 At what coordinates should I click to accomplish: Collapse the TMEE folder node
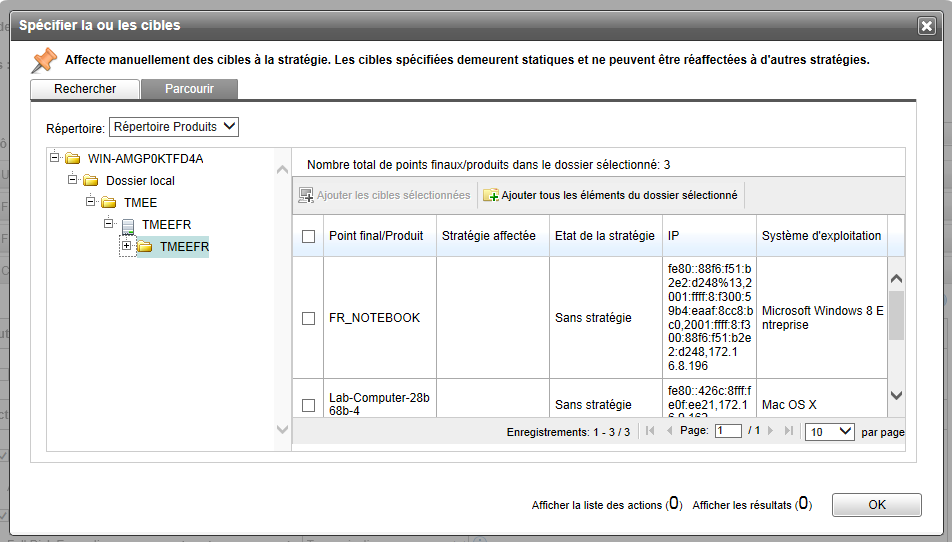(91, 202)
